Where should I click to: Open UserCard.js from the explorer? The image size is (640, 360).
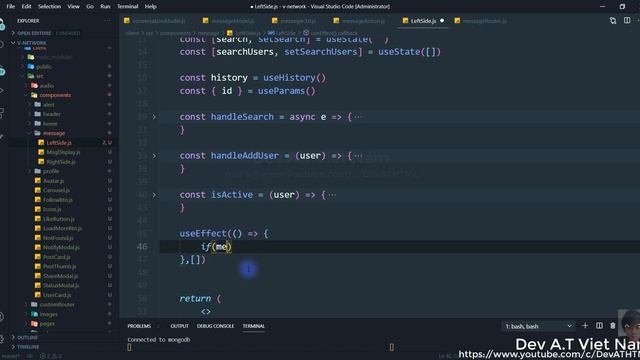[57, 295]
